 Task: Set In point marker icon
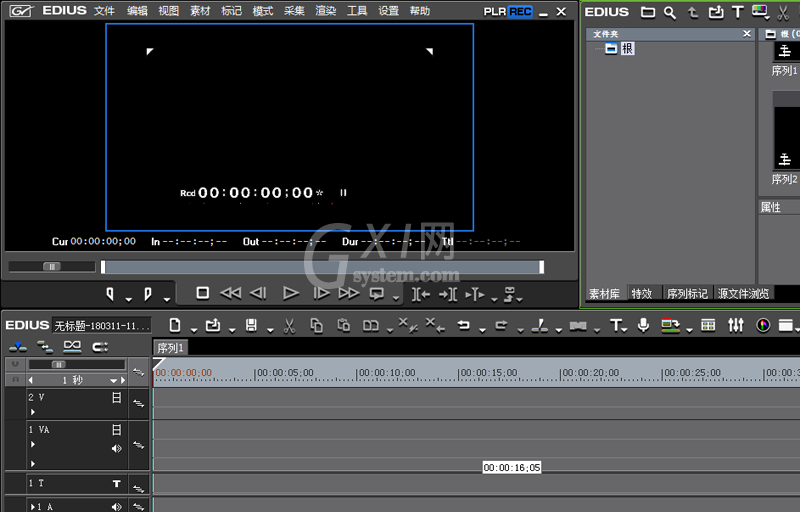coord(110,294)
